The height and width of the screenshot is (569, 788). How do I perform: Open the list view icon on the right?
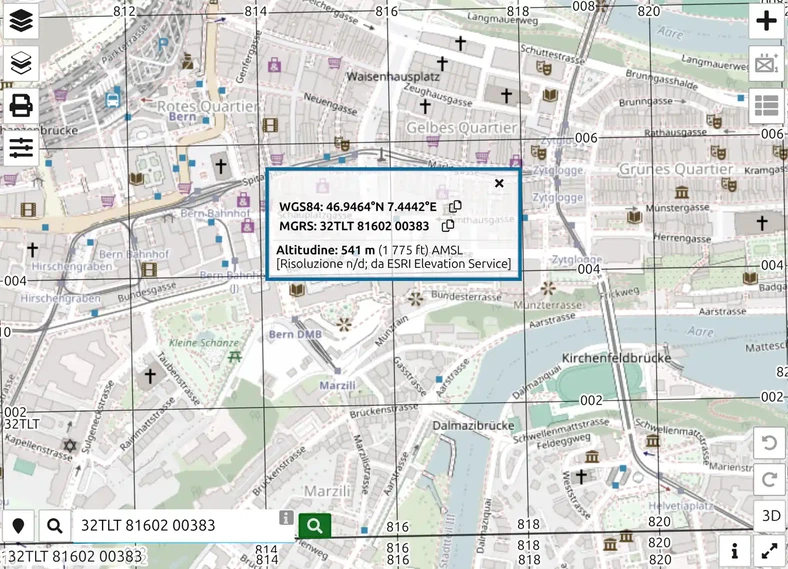pos(766,106)
